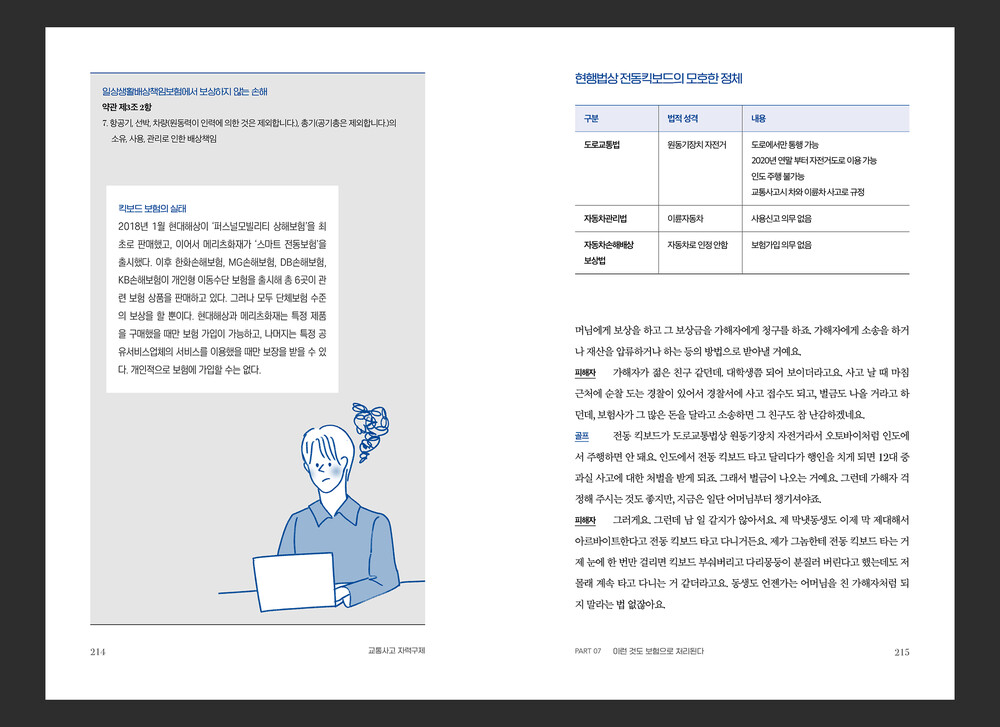The height and width of the screenshot is (727, 1000).
Task: Click the 보험가입 의무 없음 table cell
Action: click(x=781, y=244)
